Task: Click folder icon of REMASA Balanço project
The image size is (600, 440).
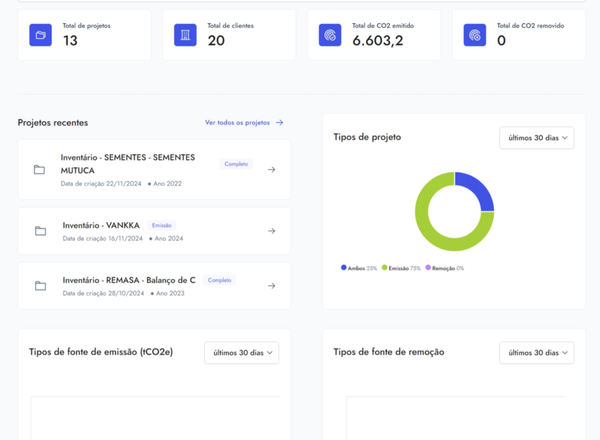Action: pos(41,286)
